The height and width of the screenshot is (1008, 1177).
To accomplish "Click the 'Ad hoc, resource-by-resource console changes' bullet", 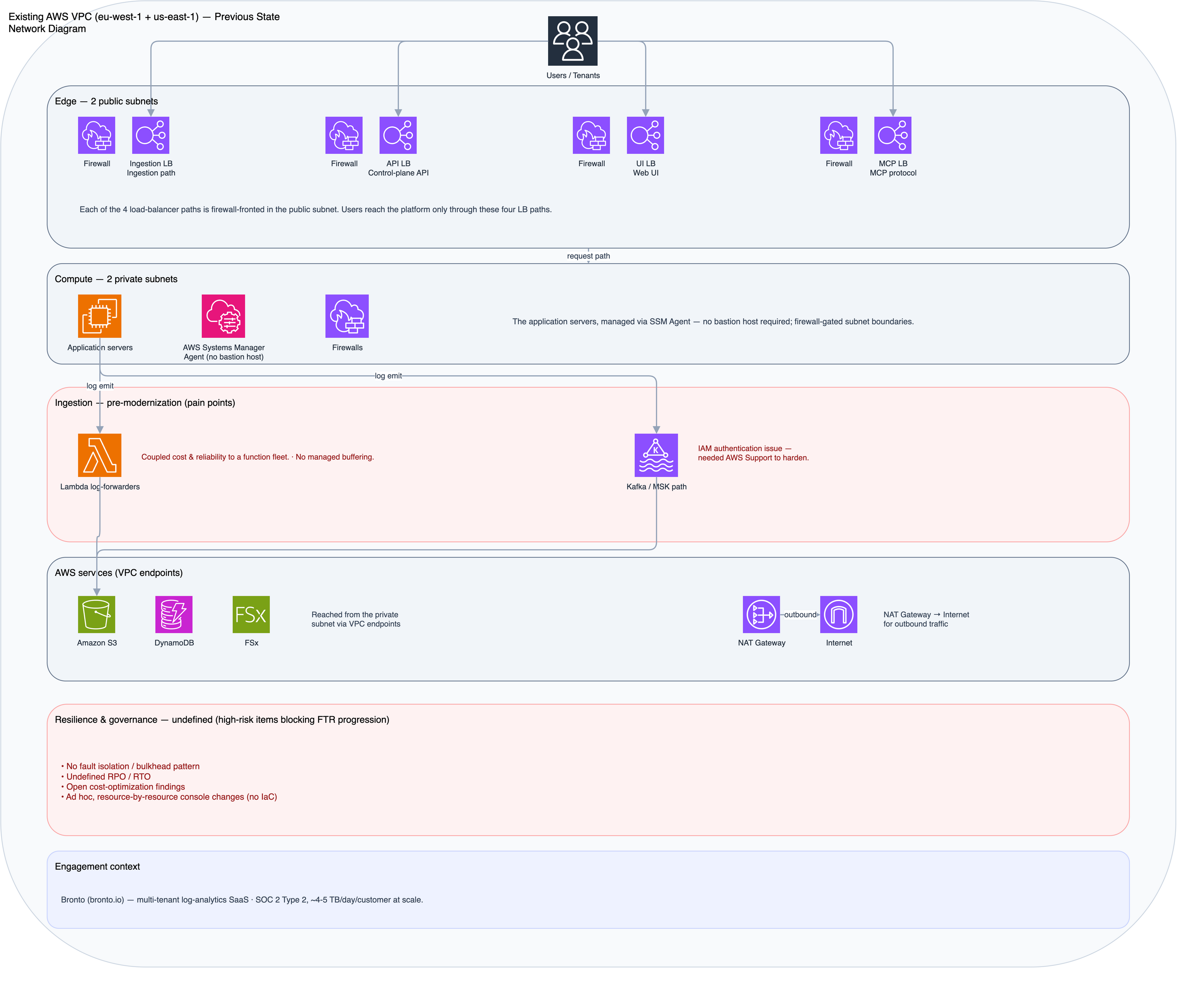I will (x=169, y=797).
